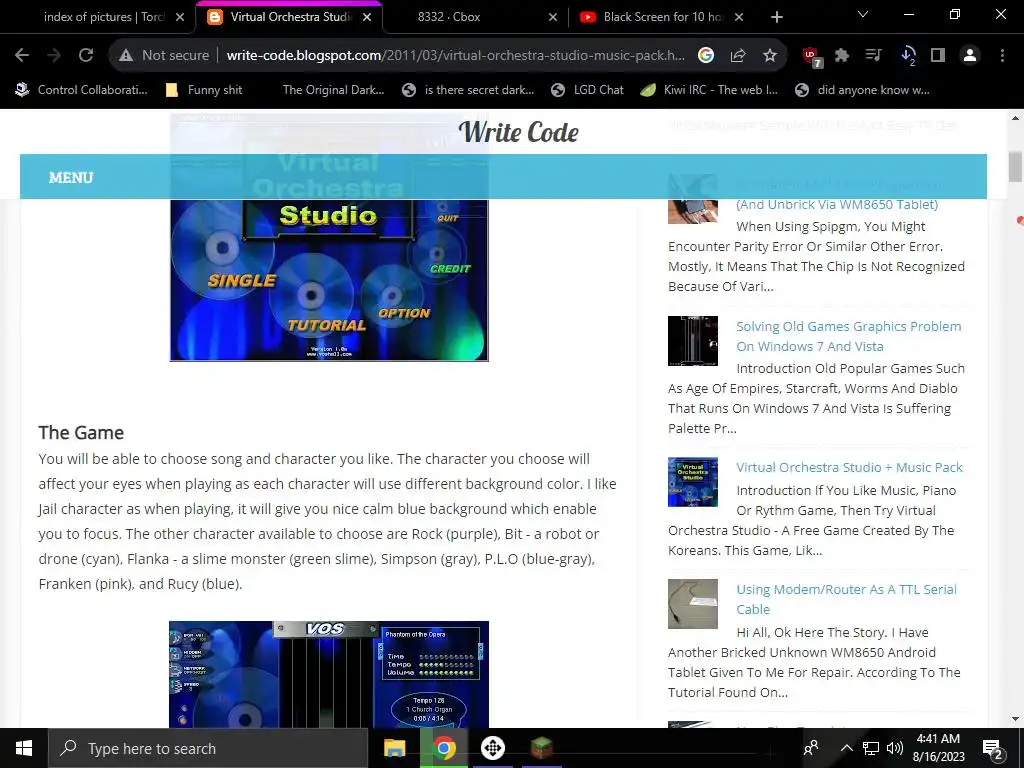
Task: Open the clock showing 4:41 AM
Action: click(938, 748)
